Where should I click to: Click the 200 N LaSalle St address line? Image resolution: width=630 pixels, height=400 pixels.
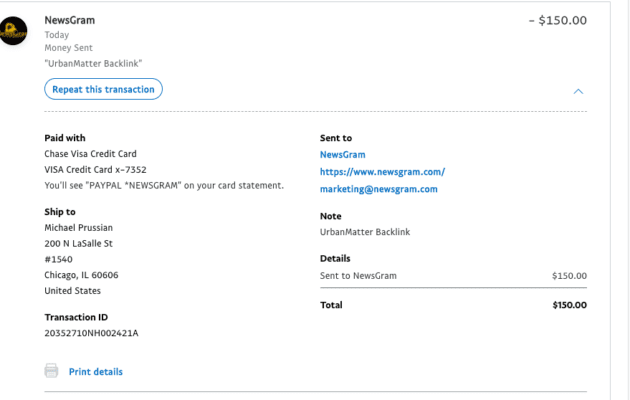click(78, 243)
